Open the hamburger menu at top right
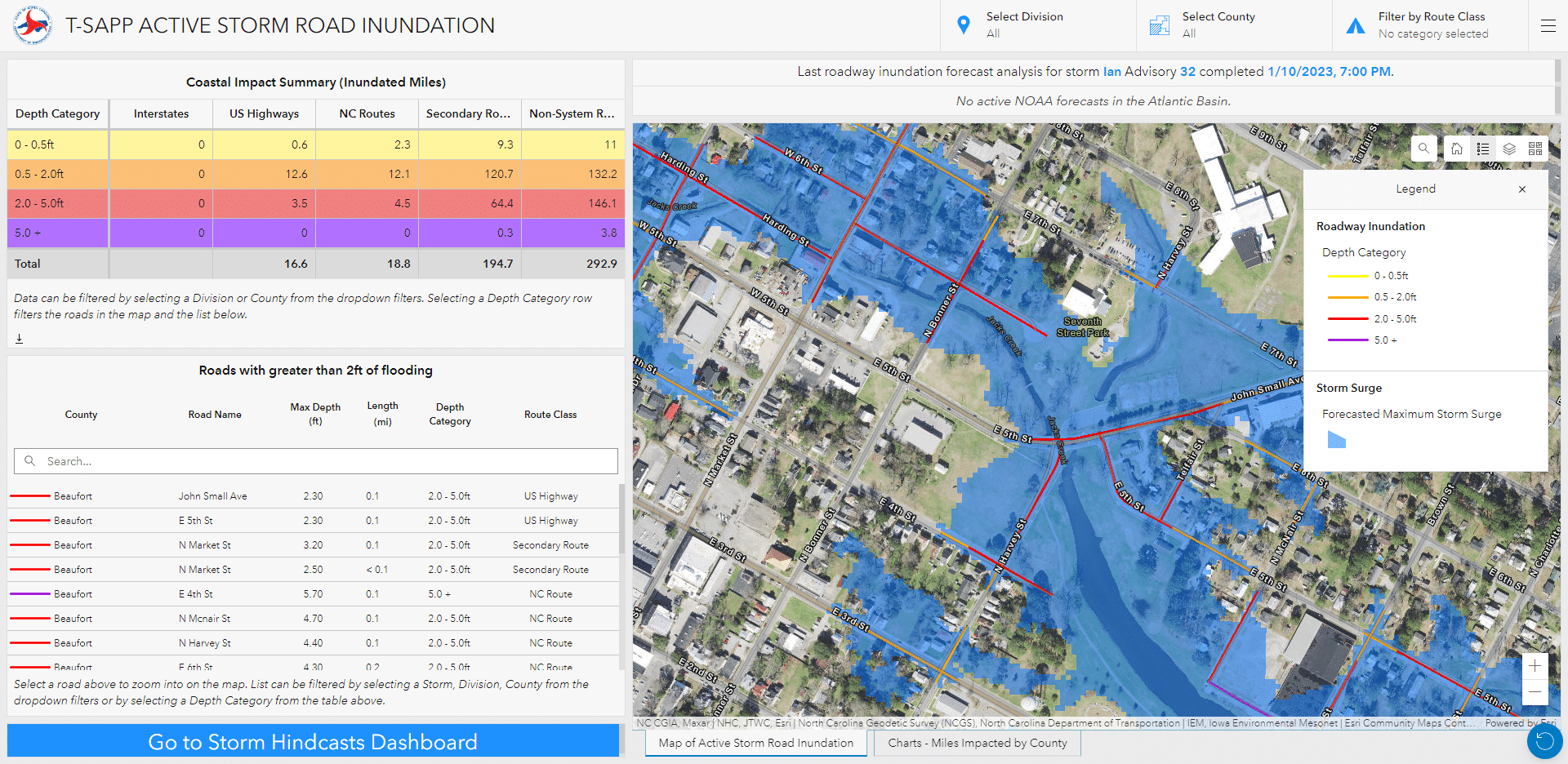Viewport: 1568px width, 764px height. tap(1548, 25)
